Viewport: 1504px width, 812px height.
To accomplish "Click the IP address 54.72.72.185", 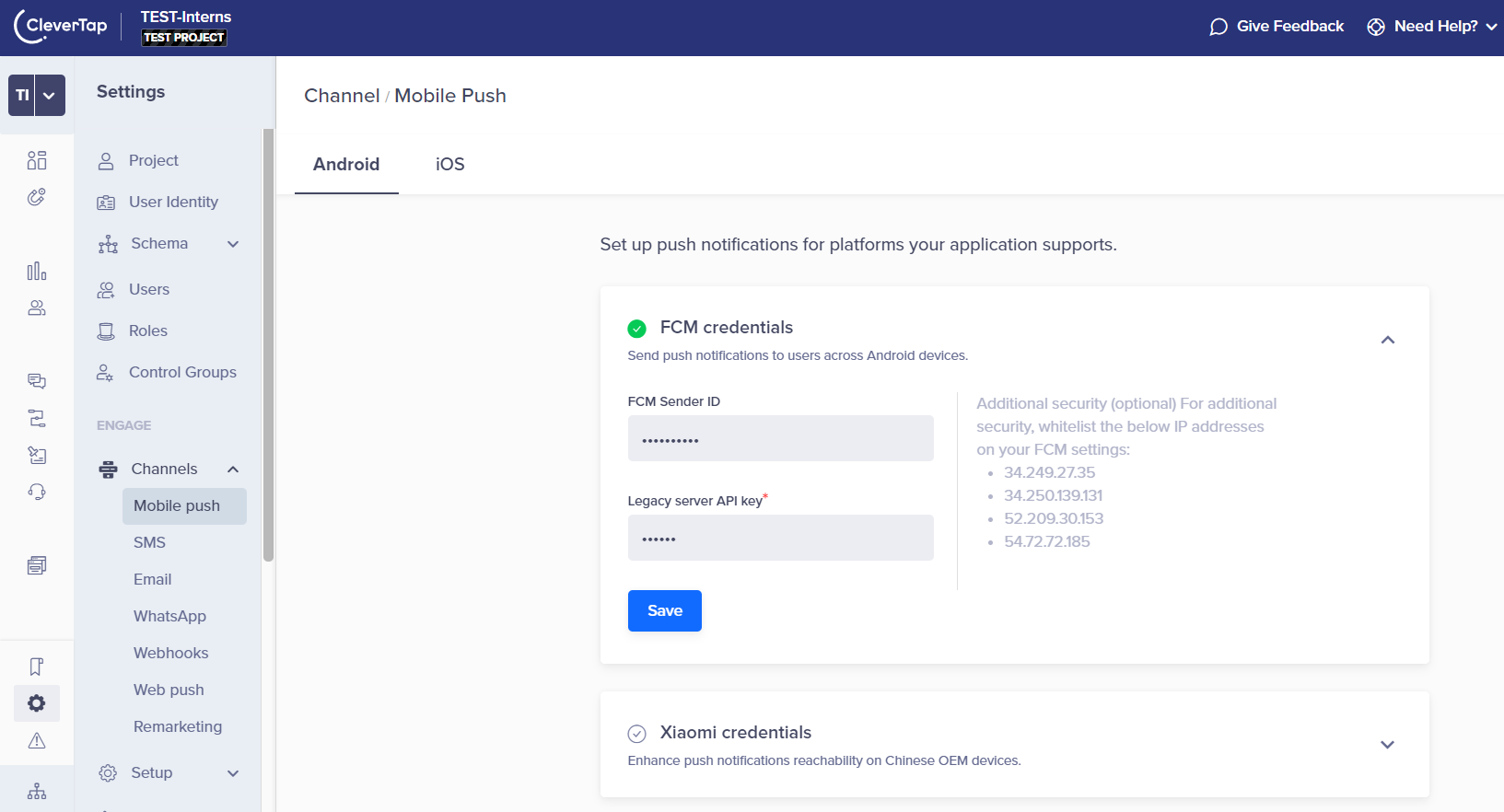I will pos(1047,541).
